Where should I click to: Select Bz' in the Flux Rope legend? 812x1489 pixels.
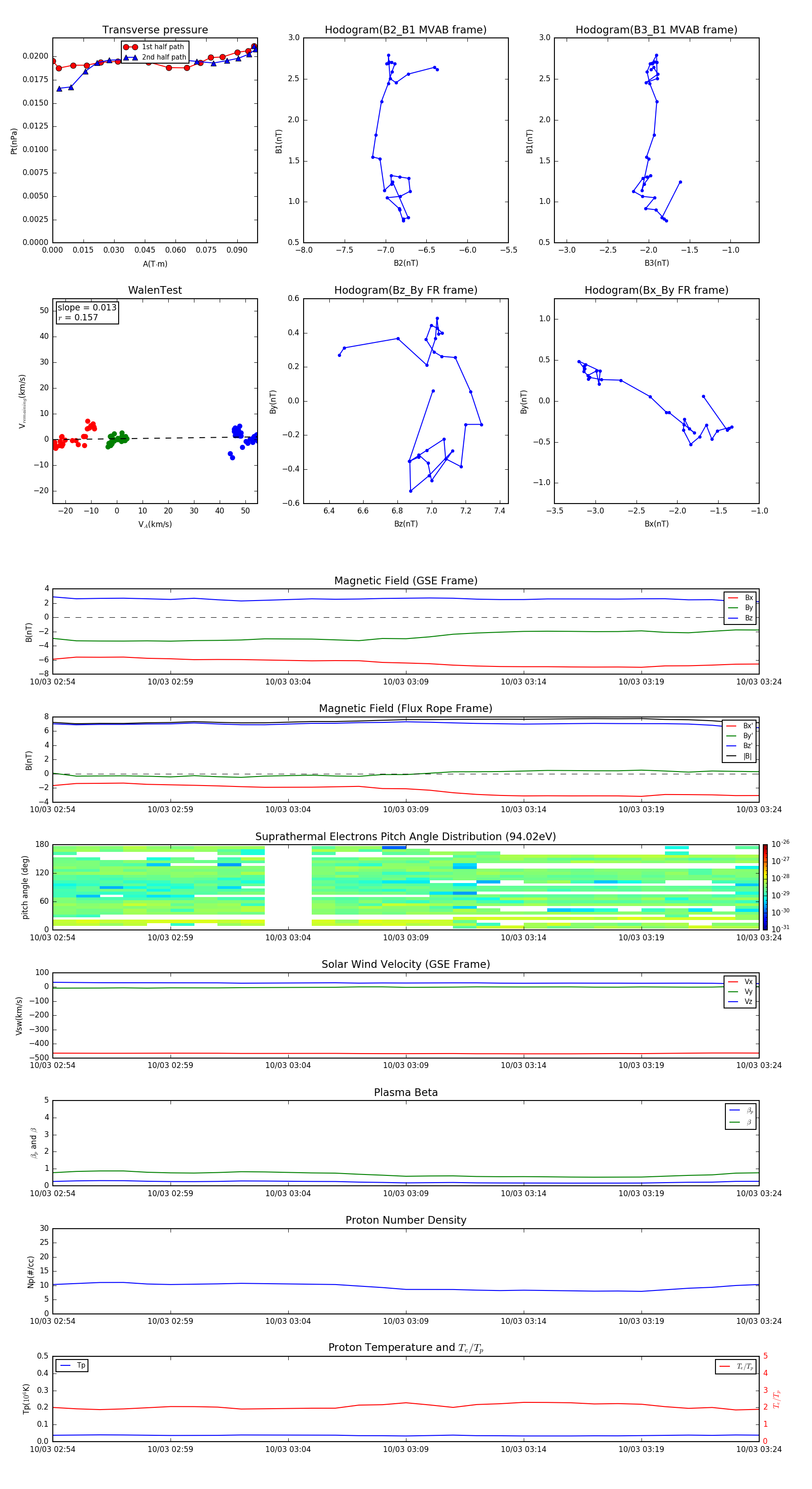tap(740, 746)
